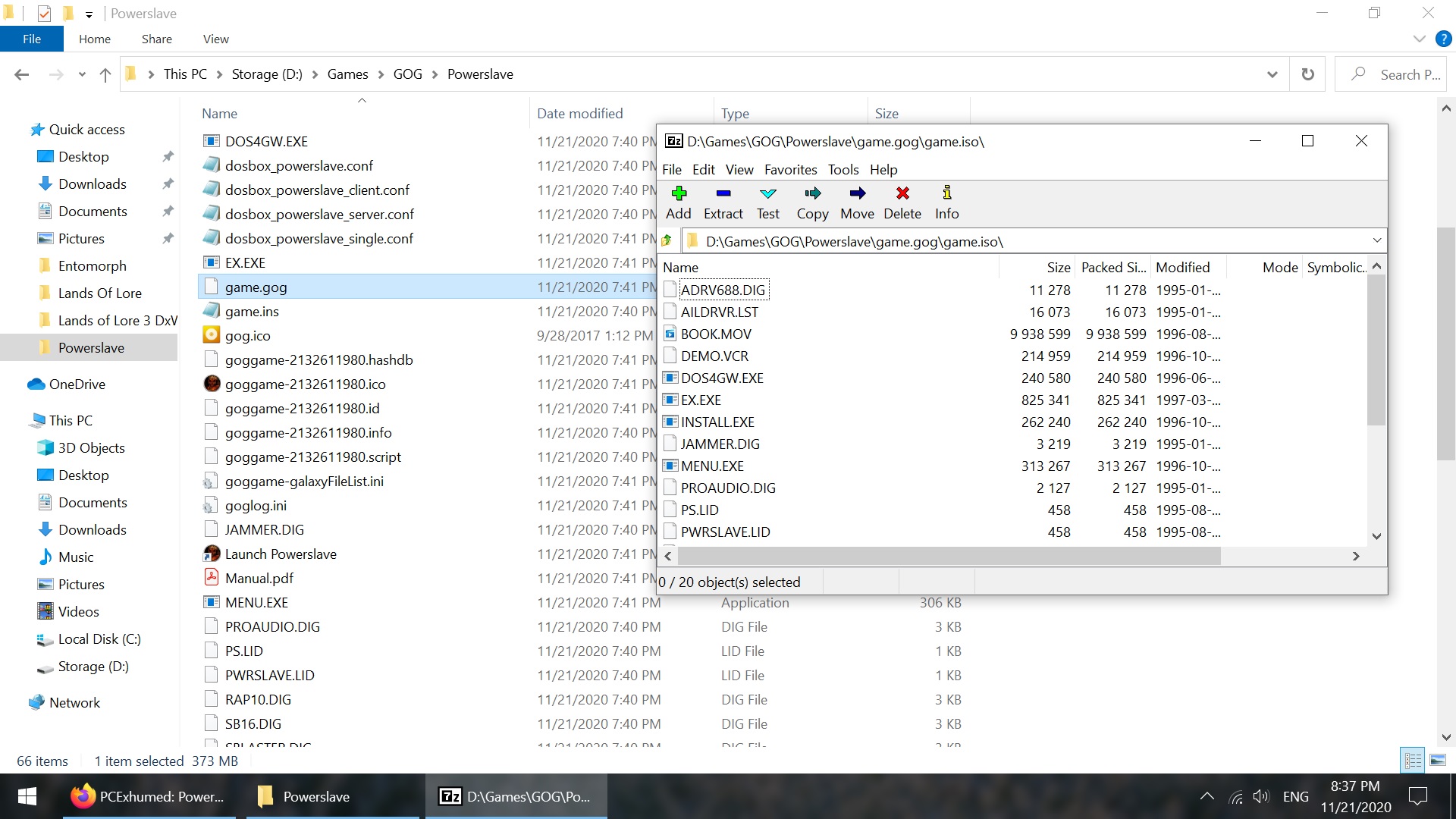Show hidden tray icons chevron
This screenshot has width=1456, height=819.
(x=1207, y=796)
